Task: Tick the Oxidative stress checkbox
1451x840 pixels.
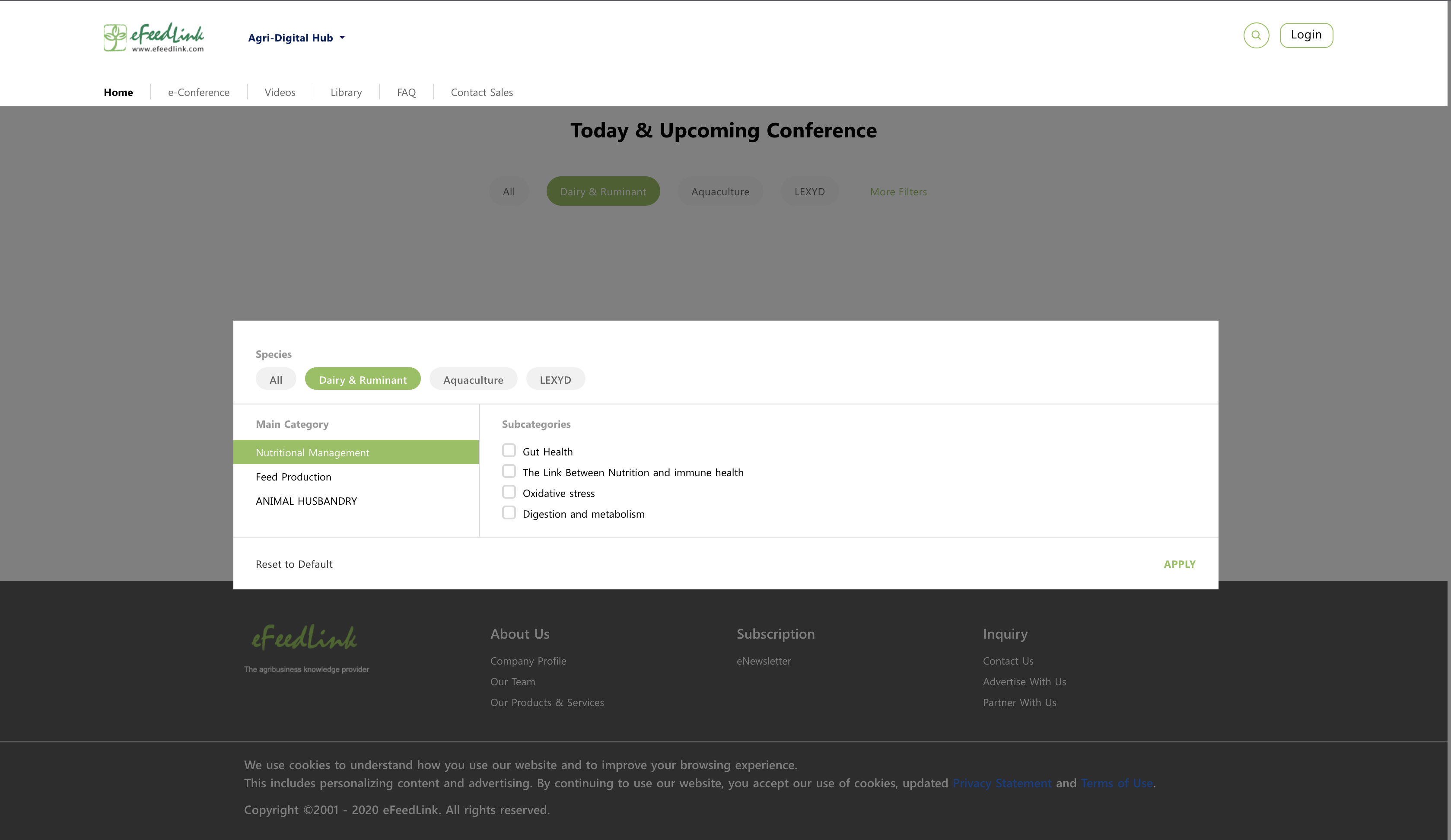Action: pyautogui.click(x=509, y=492)
